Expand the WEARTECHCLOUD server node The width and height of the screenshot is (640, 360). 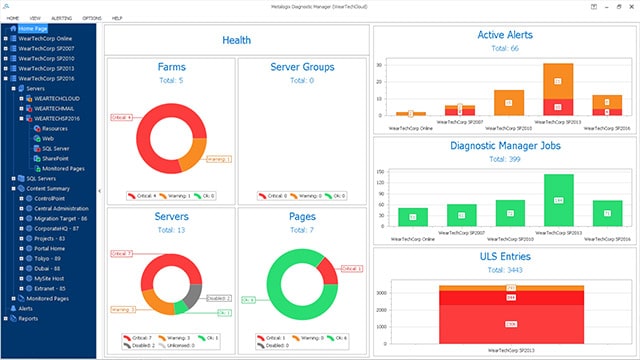click(x=21, y=98)
